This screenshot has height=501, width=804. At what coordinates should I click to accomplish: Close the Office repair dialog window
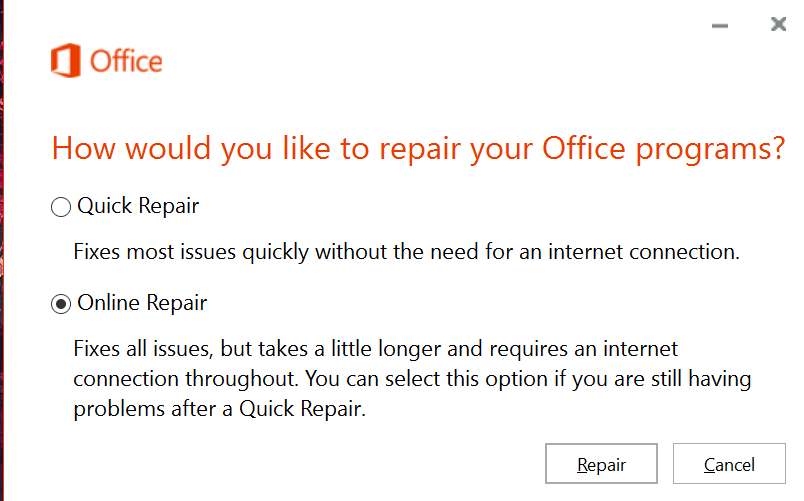779,25
